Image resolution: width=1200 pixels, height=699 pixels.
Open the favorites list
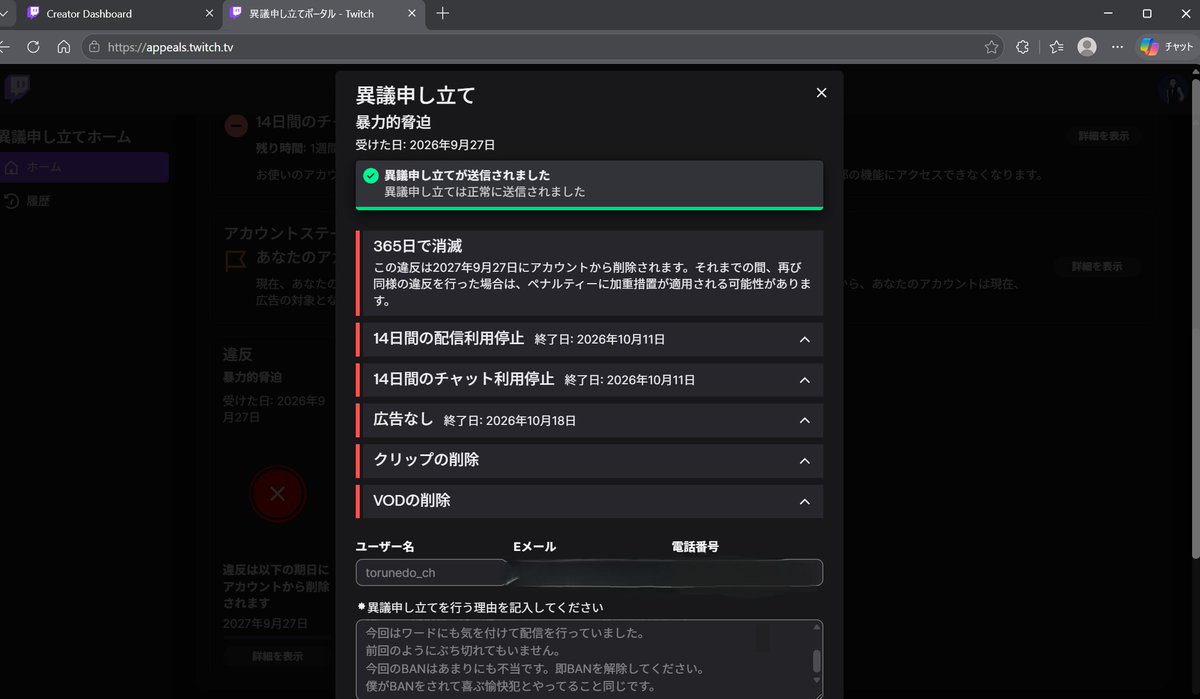(1057, 47)
